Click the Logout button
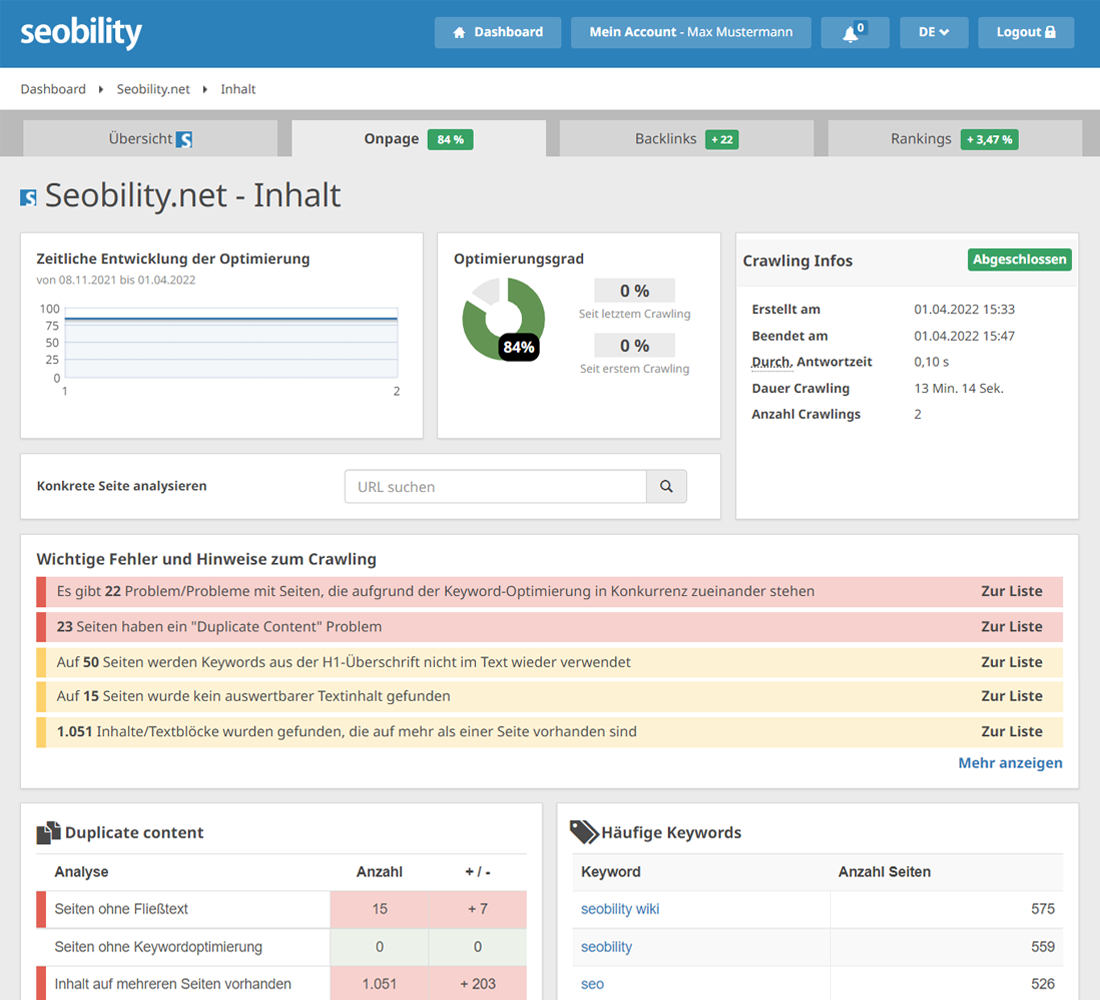1100x1000 pixels. pos(1026,32)
